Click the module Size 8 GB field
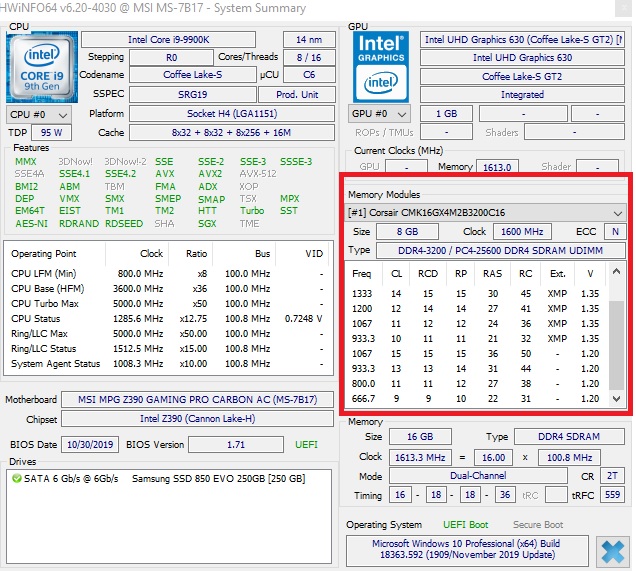The width and height of the screenshot is (636, 571). point(407,232)
